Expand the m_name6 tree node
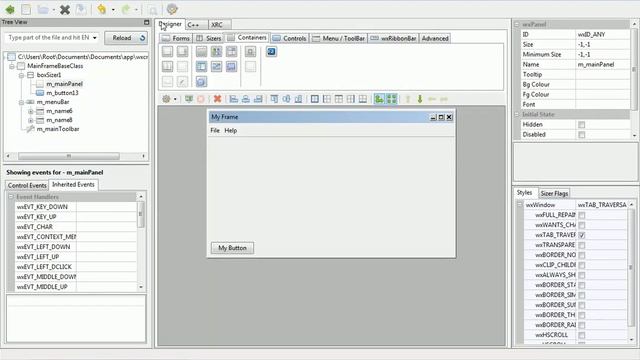Screen dimensions: 640x360 (x=31, y=111)
